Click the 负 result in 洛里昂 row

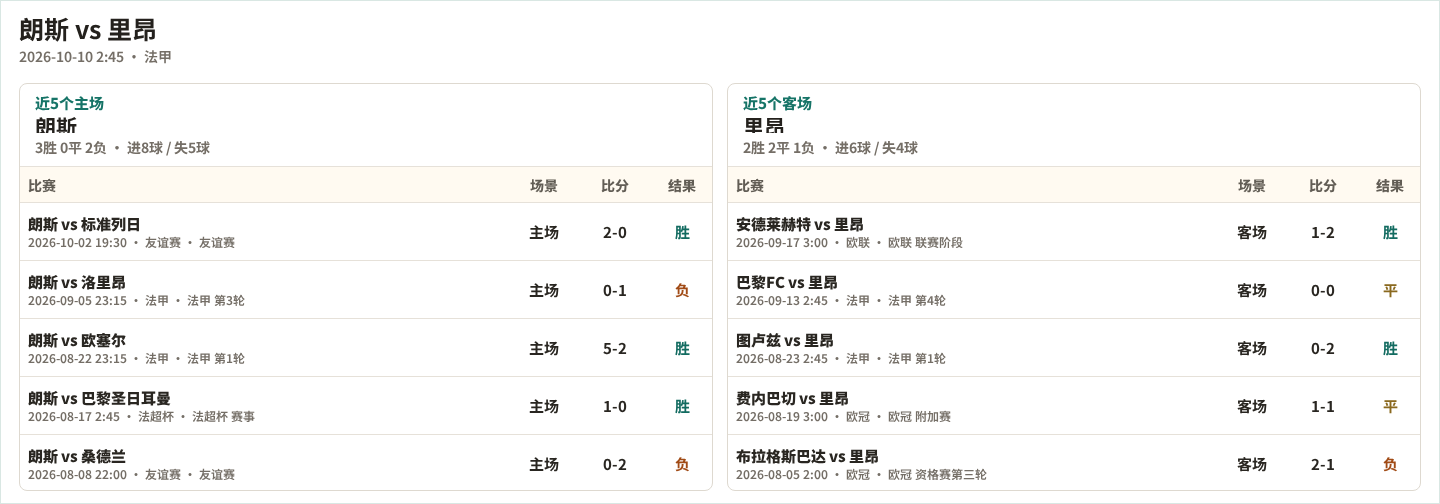(682, 290)
